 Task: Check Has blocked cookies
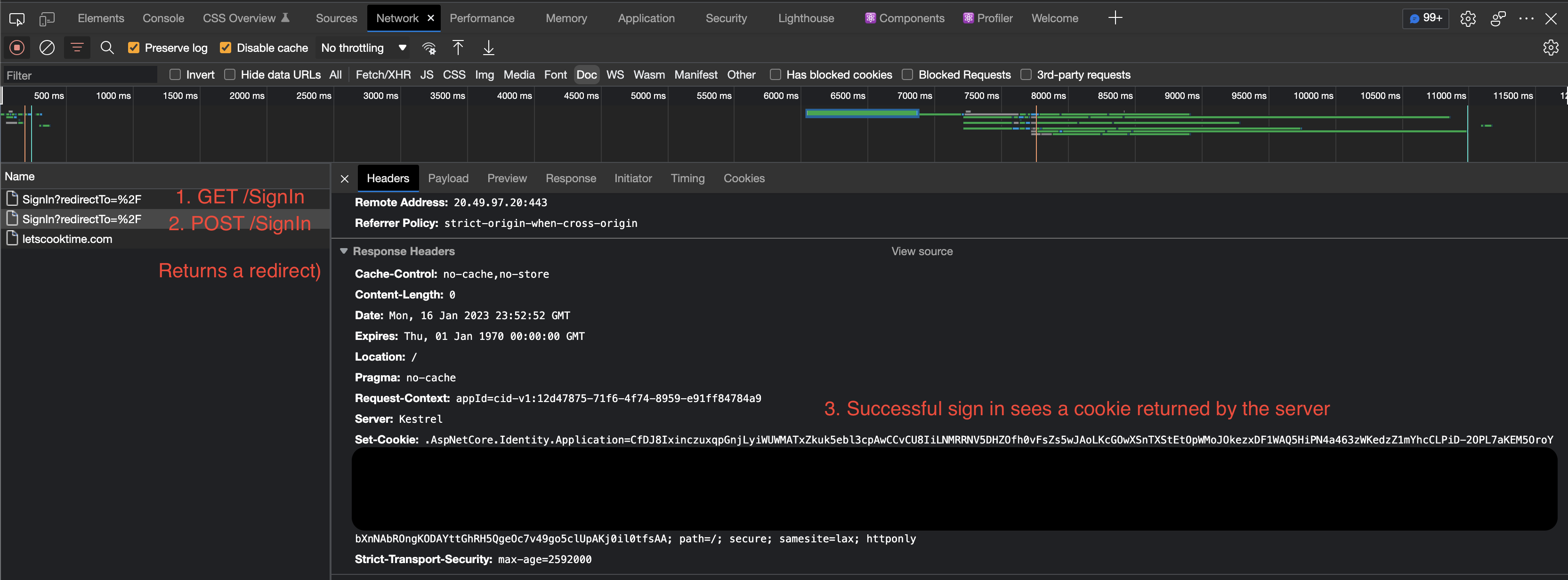(x=776, y=75)
